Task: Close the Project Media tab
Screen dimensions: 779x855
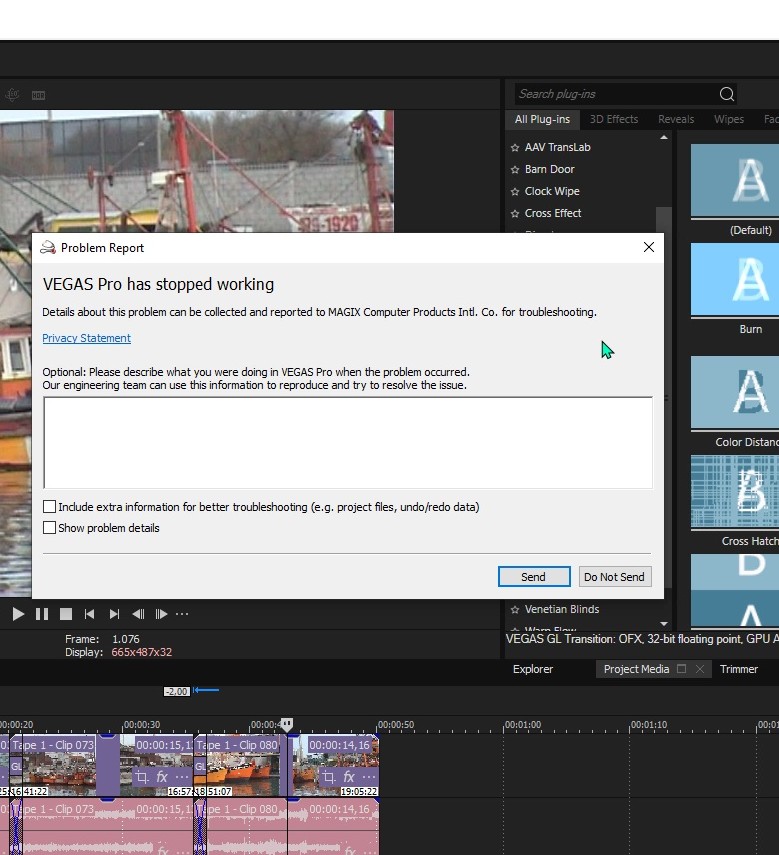Action: click(700, 669)
